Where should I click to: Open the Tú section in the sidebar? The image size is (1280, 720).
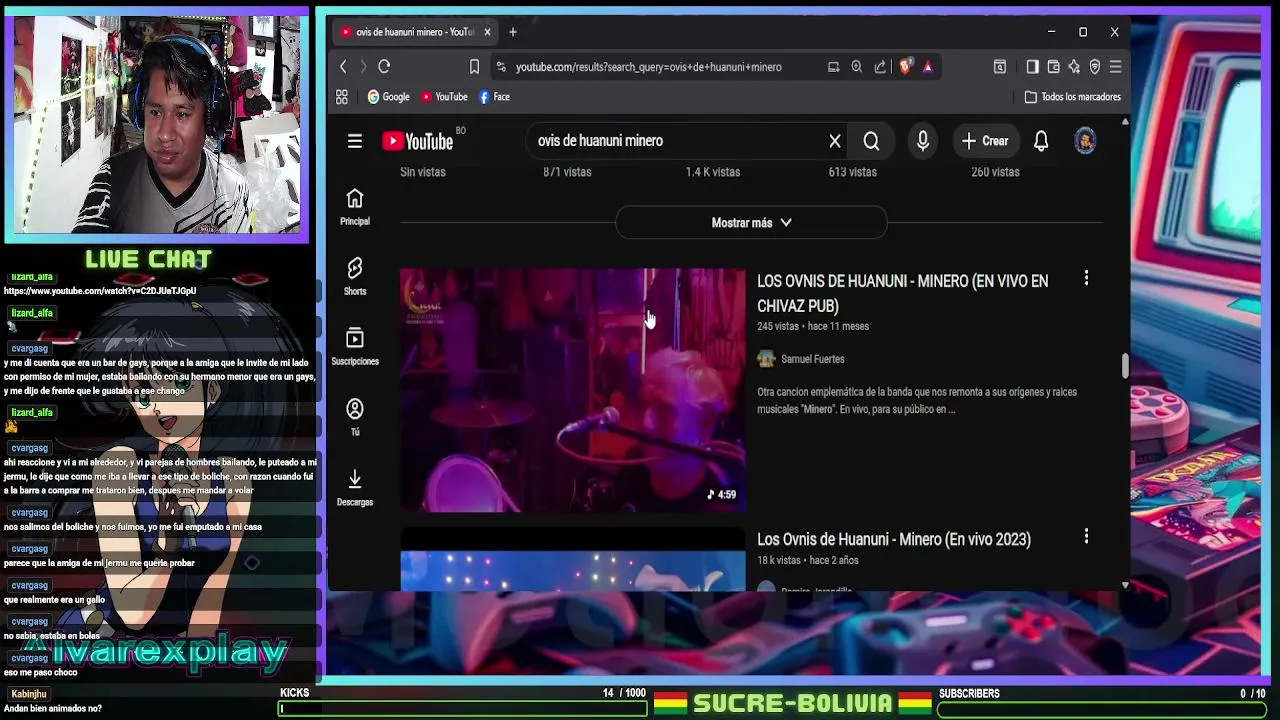click(355, 417)
